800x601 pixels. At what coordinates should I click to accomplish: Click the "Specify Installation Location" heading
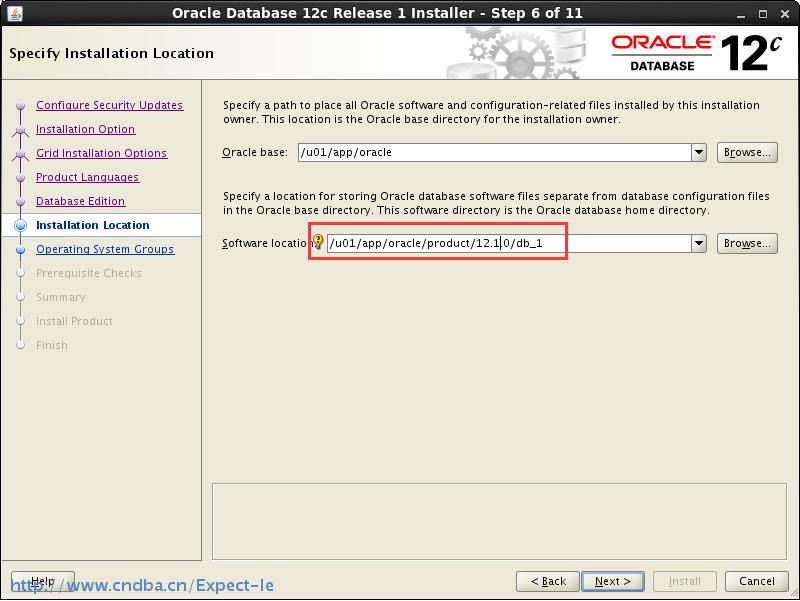click(111, 53)
